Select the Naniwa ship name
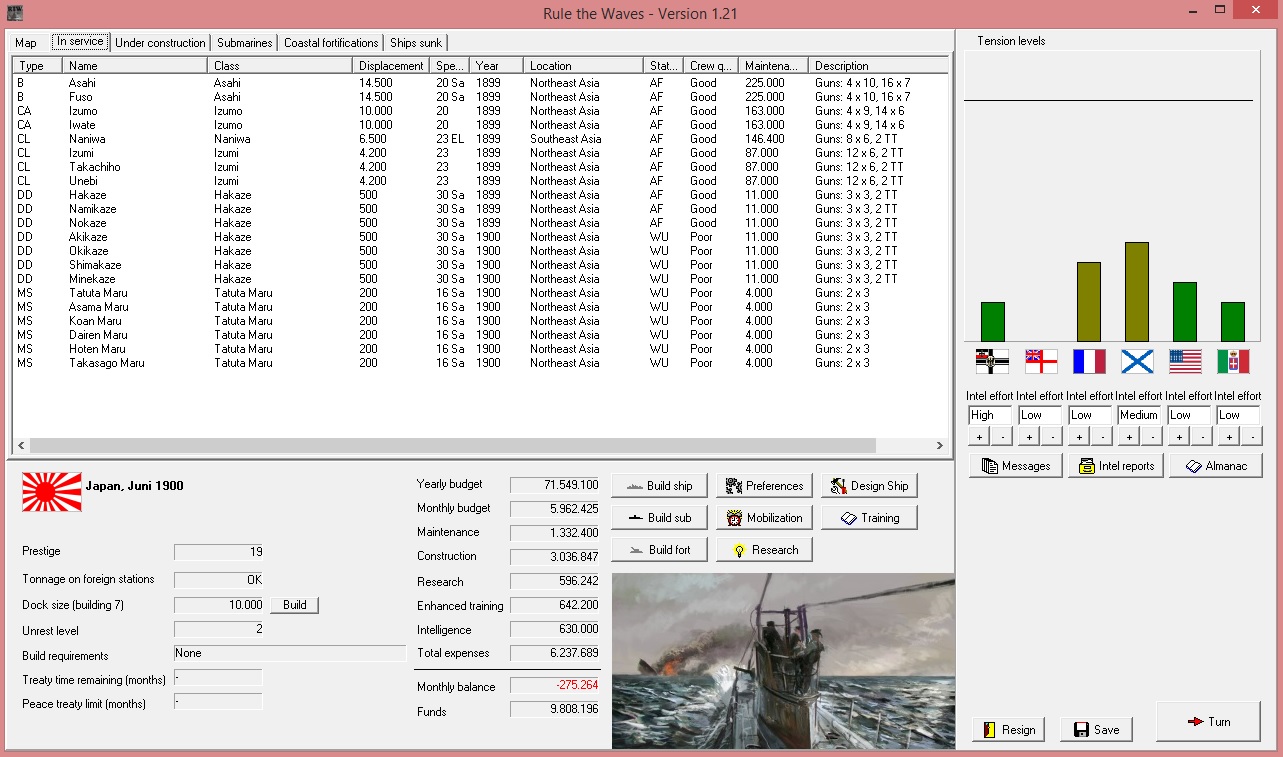 [x=87, y=139]
